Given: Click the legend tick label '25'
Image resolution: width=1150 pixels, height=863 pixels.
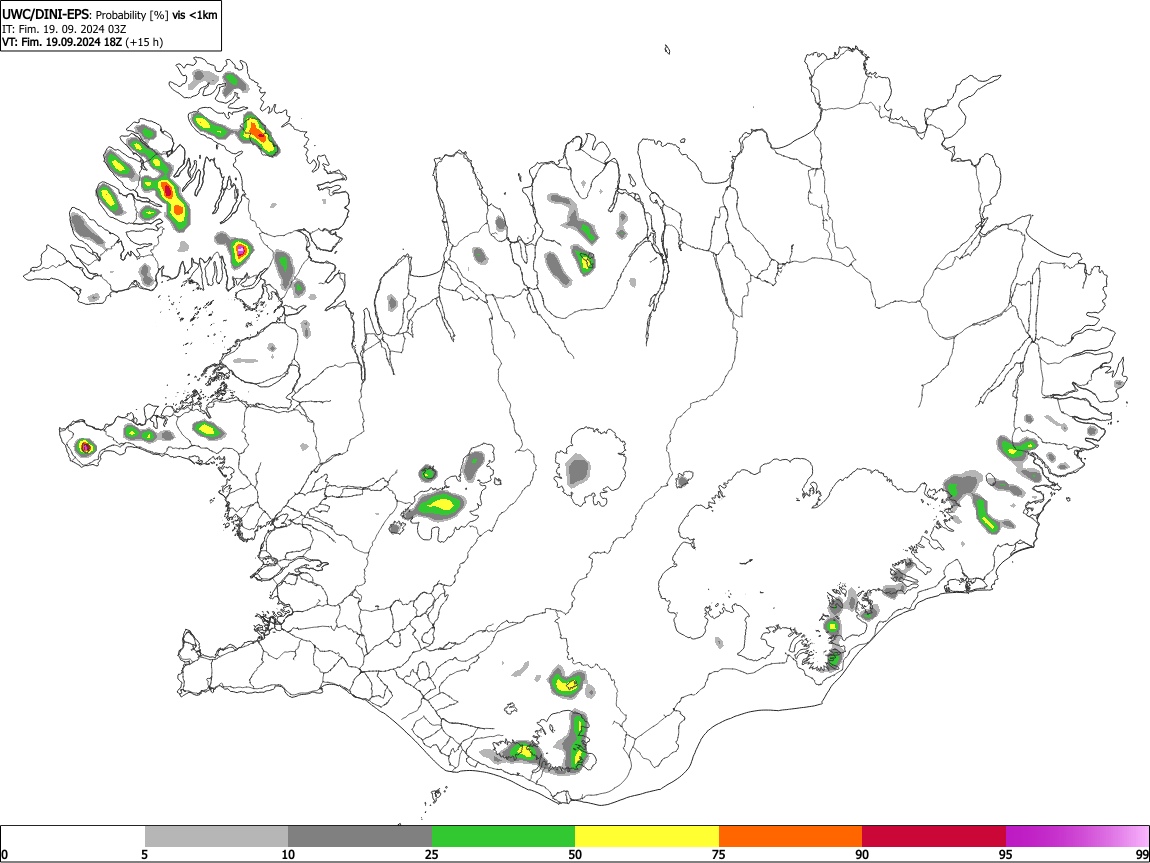Looking at the screenshot, I should point(432,854).
